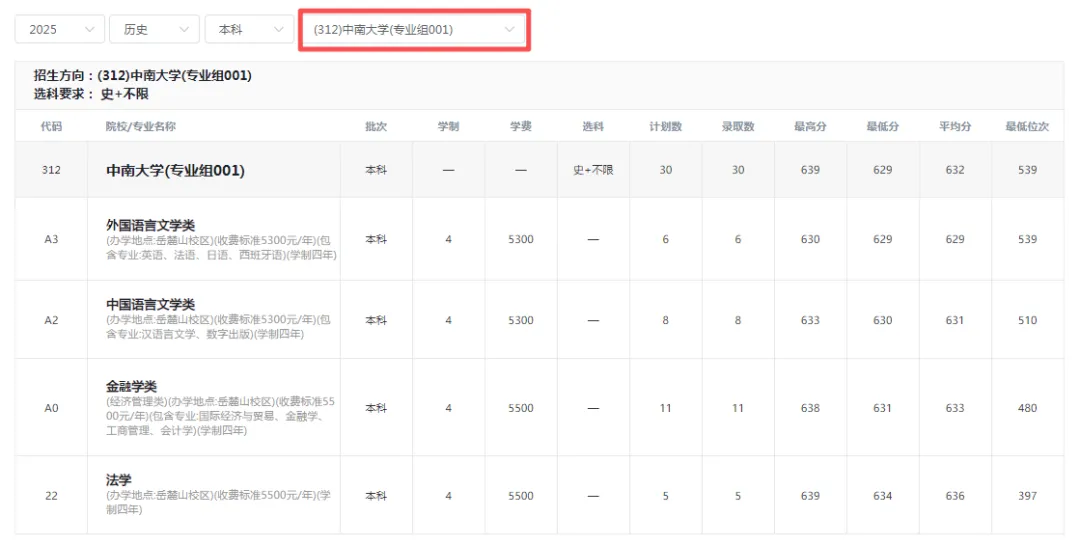Open the 历史 subject dropdown
The height and width of the screenshot is (545, 1080).
(x=154, y=30)
